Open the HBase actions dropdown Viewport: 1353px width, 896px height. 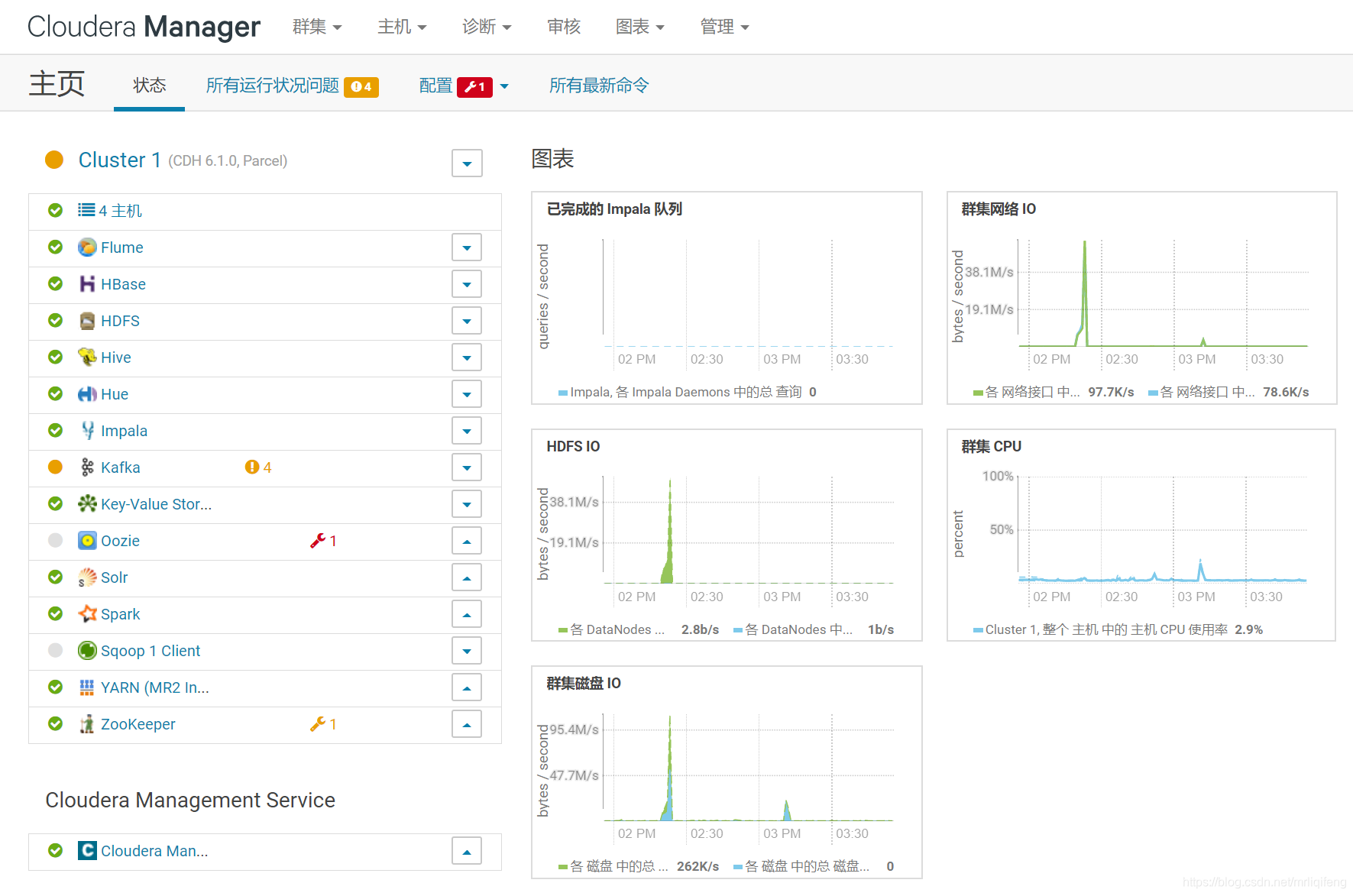pyautogui.click(x=467, y=284)
